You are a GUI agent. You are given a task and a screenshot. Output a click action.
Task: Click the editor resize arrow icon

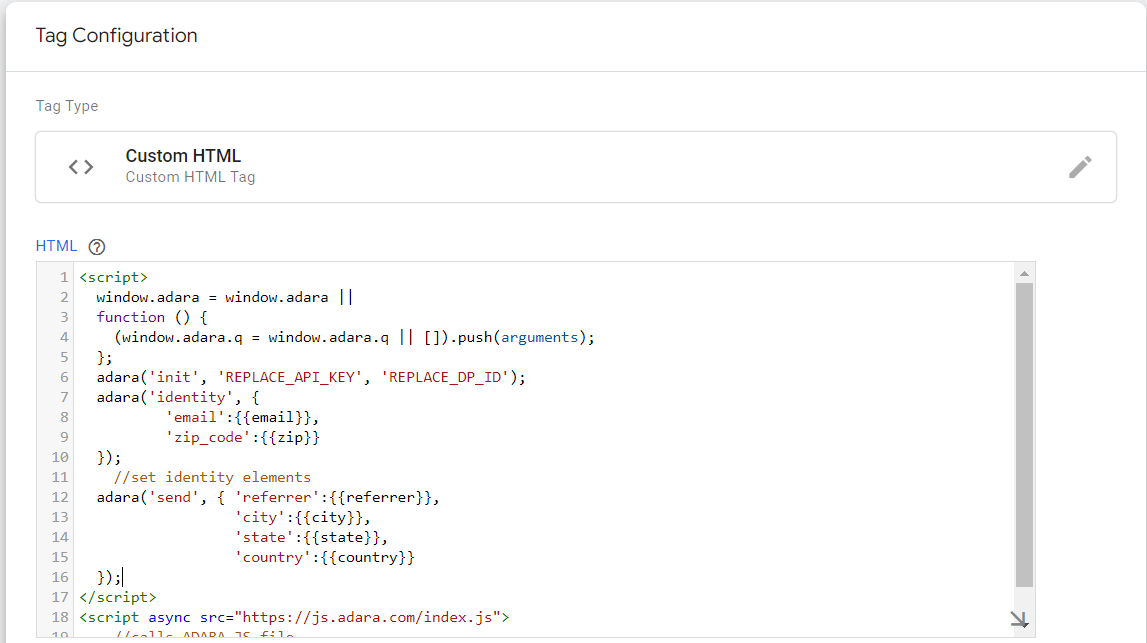(x=1019, y=620)
